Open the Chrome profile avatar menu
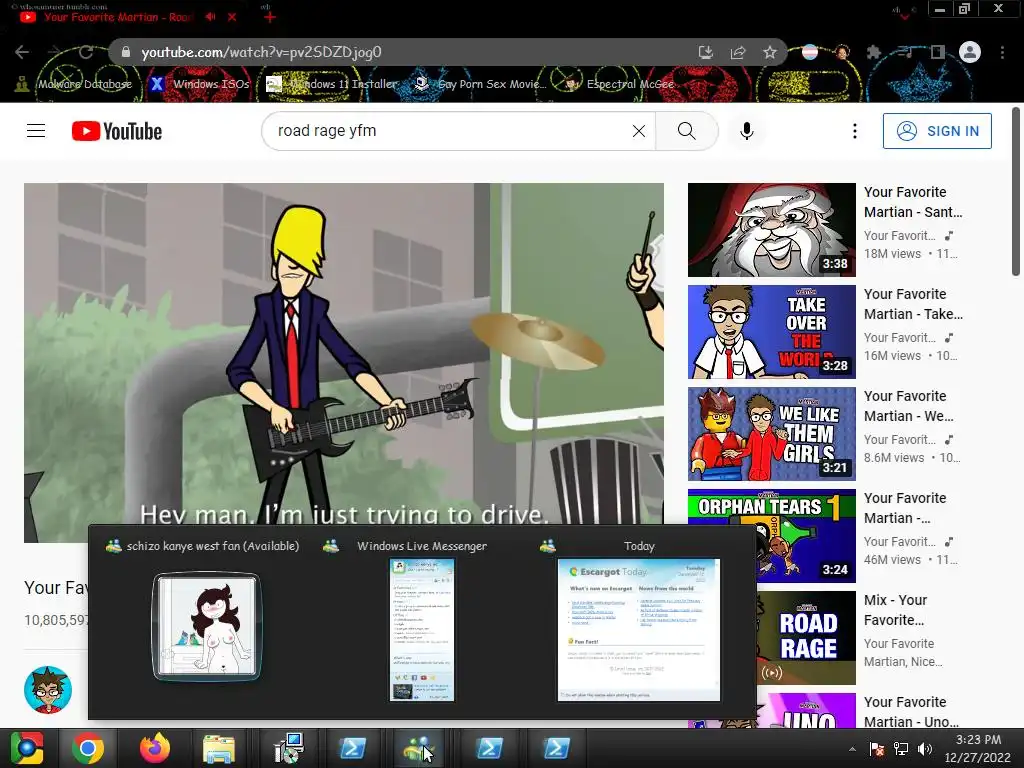1024x768 pixels. click(970, 52)
